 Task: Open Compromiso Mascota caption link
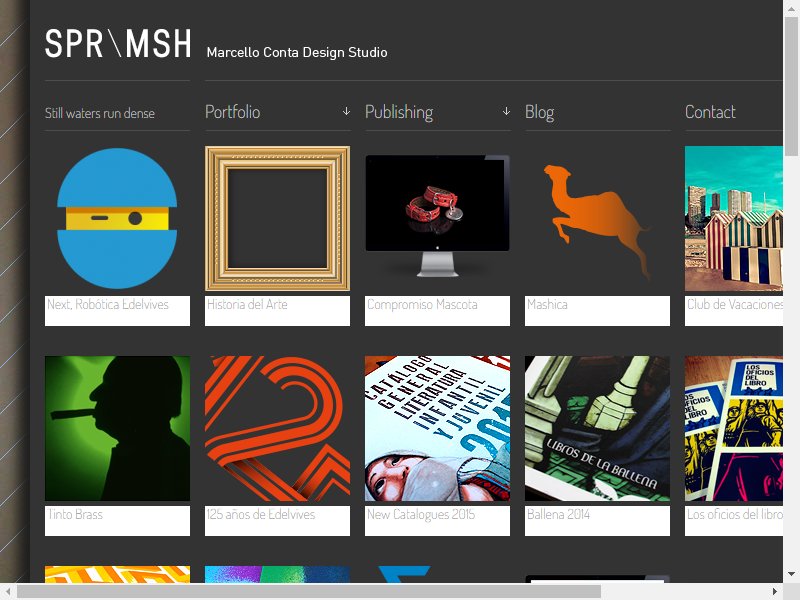(422, 305)
